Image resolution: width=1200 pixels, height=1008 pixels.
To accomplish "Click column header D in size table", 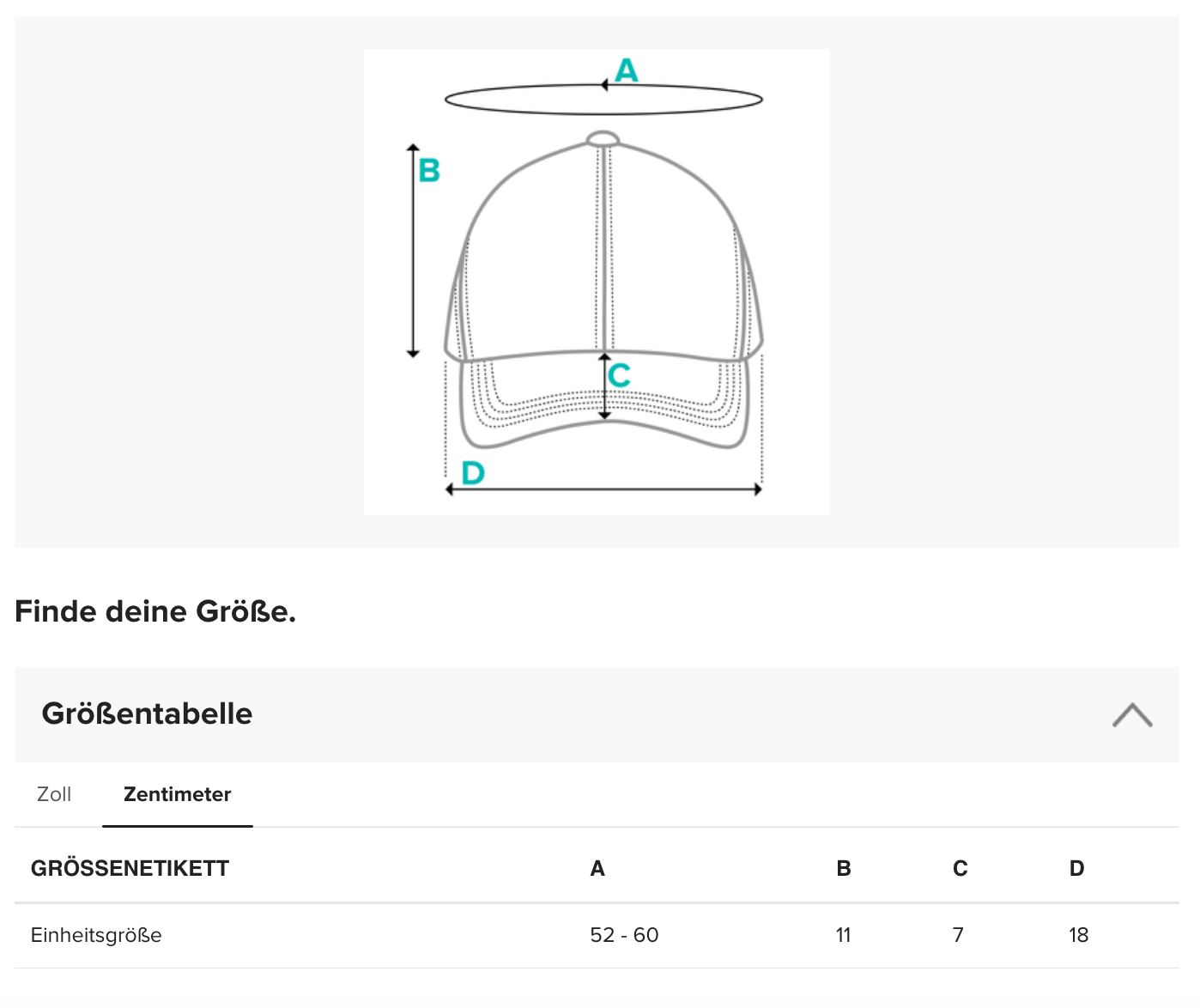I will click(x=1076, y=868).
